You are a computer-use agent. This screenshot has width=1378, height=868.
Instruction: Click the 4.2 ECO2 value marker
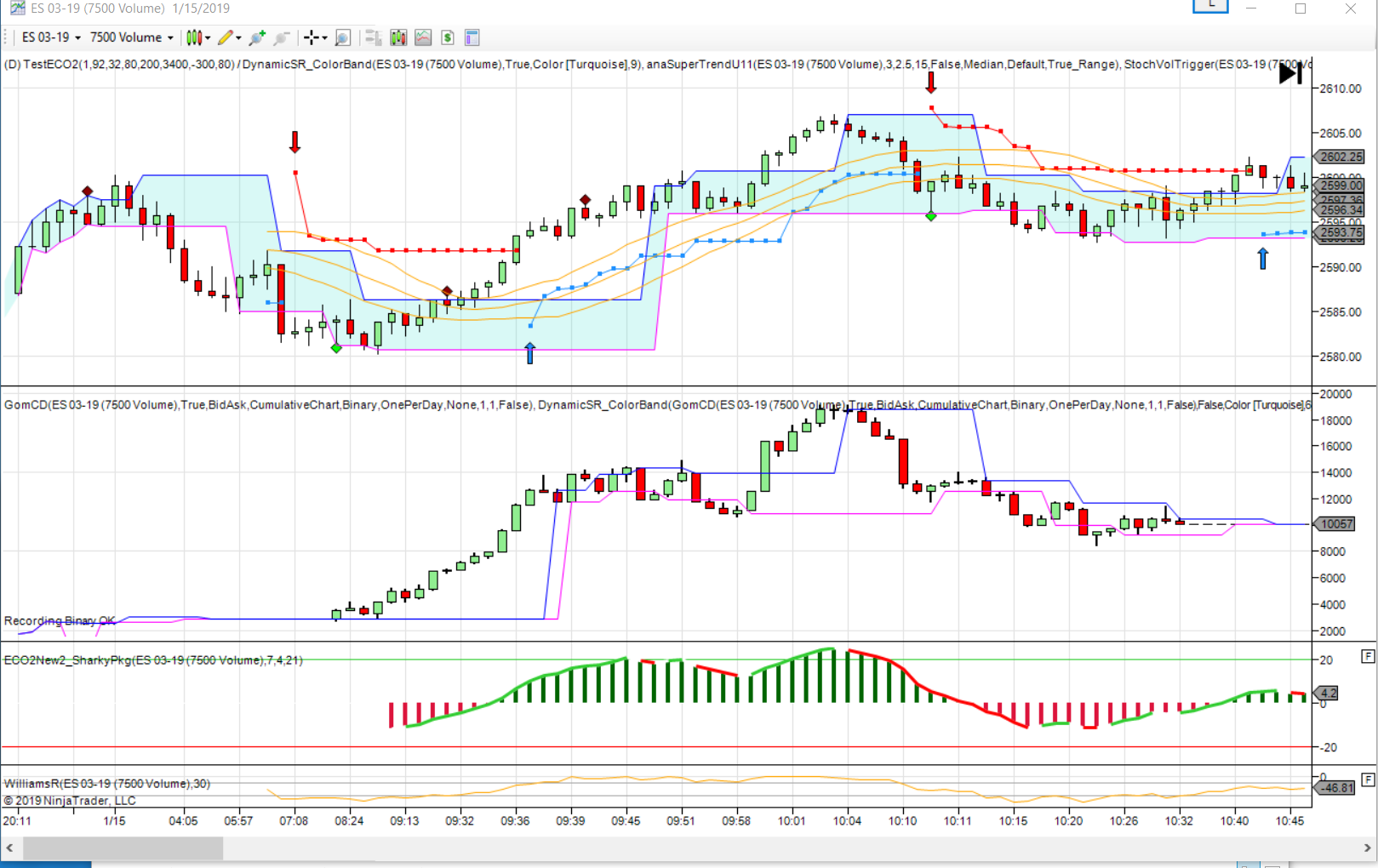[1327, 694]
